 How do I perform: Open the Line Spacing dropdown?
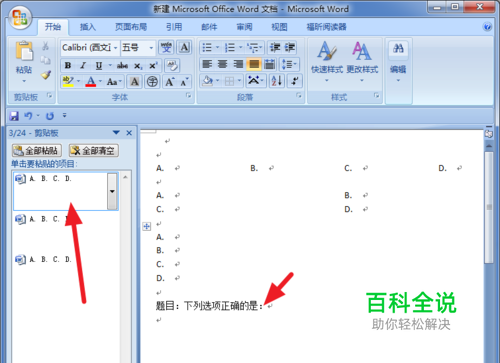(289, 64)
